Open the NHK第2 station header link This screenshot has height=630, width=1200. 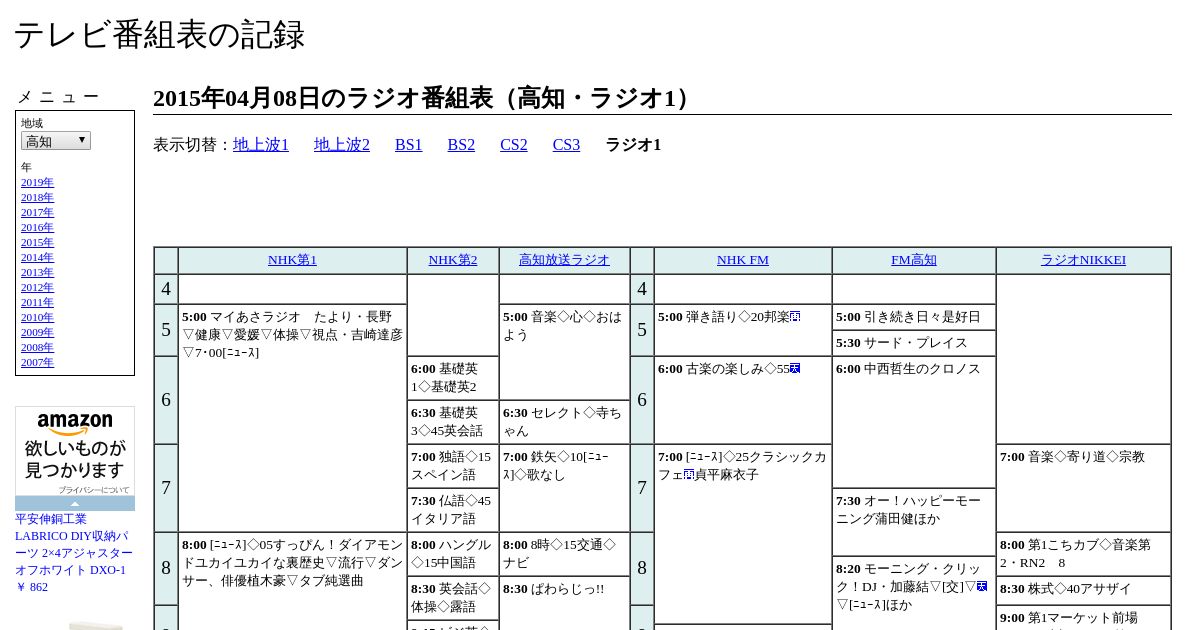453,260
